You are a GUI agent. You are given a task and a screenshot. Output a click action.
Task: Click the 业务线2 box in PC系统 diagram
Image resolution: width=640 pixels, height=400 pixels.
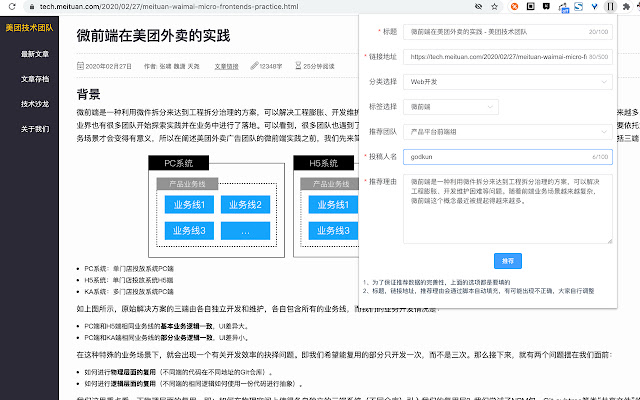245,204
